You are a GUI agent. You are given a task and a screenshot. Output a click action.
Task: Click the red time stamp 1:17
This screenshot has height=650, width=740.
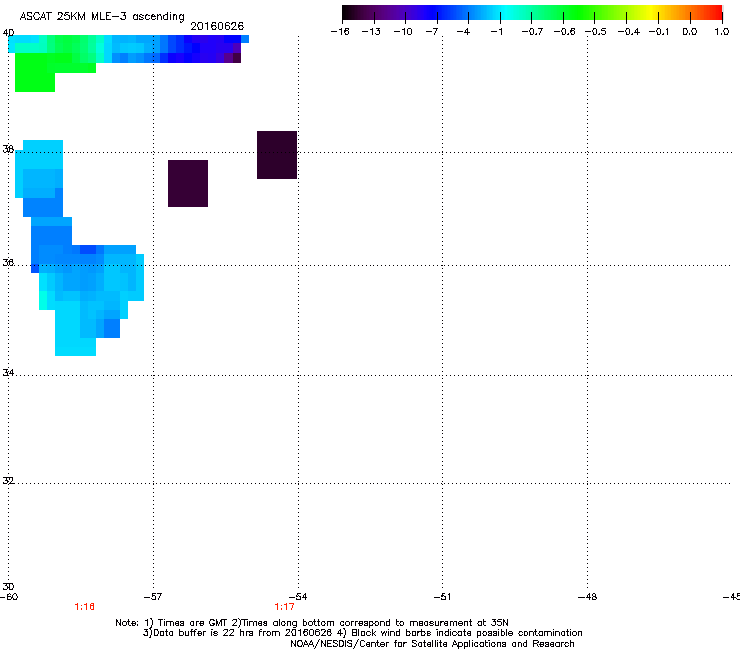(x=285, y=607)
